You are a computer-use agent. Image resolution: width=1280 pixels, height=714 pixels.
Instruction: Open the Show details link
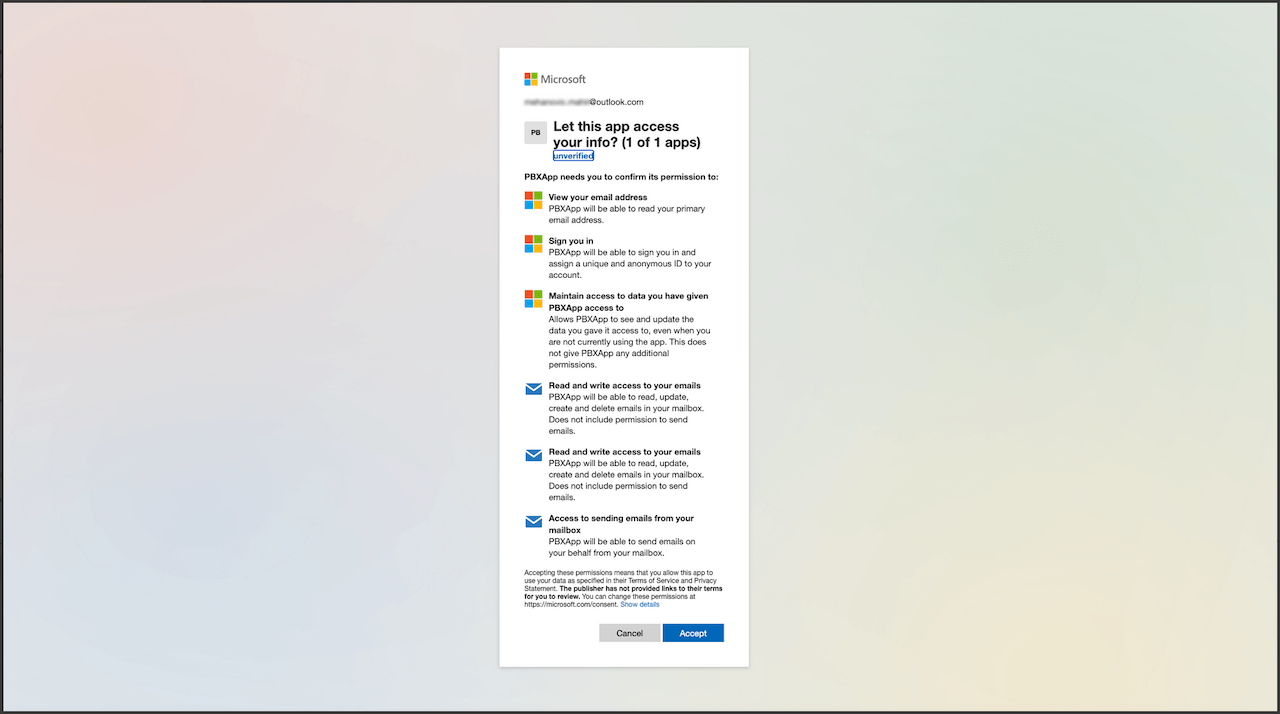(640, 604)
